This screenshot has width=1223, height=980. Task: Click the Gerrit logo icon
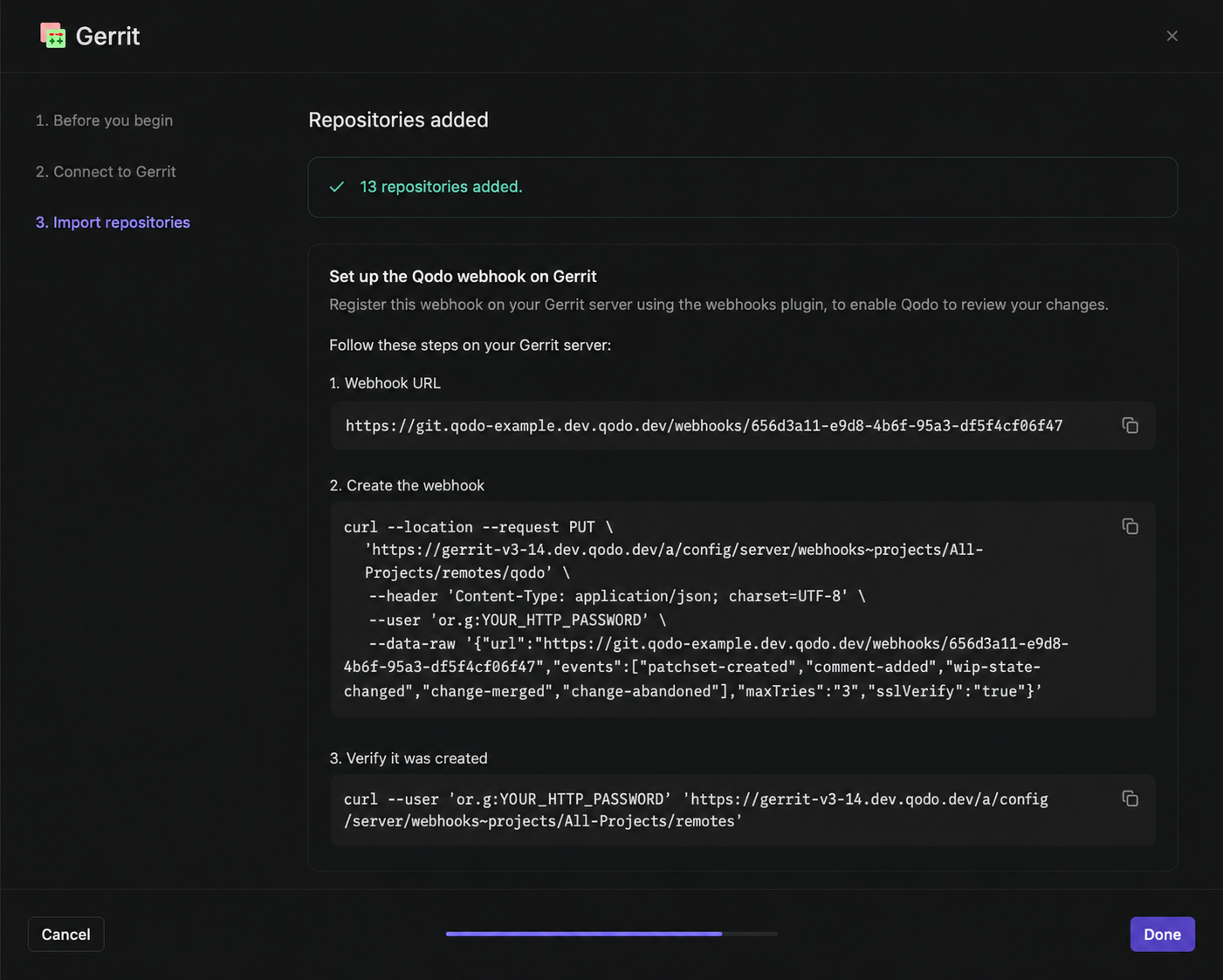53,36
